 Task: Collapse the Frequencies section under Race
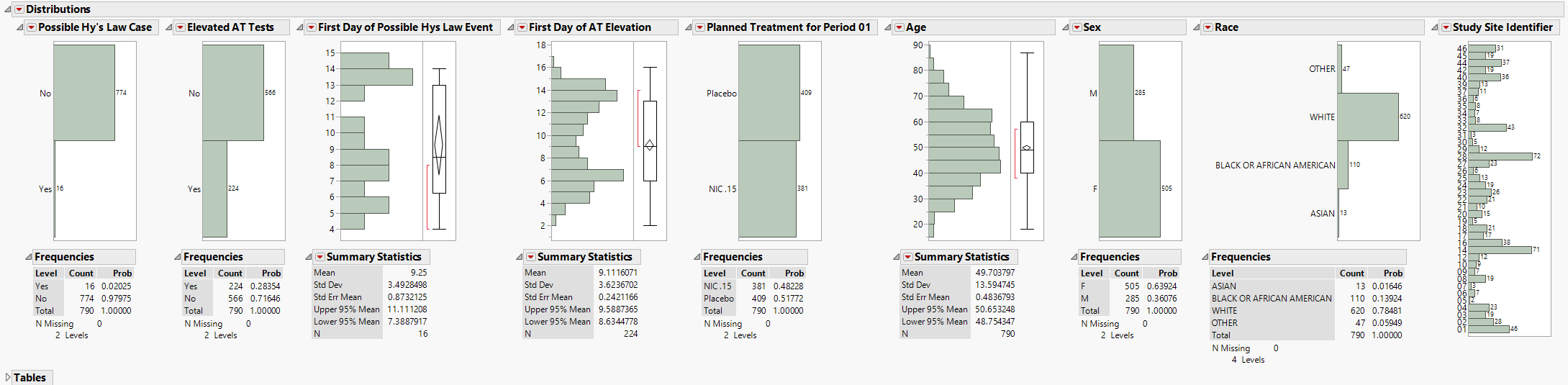click(x=1205, y=257)
